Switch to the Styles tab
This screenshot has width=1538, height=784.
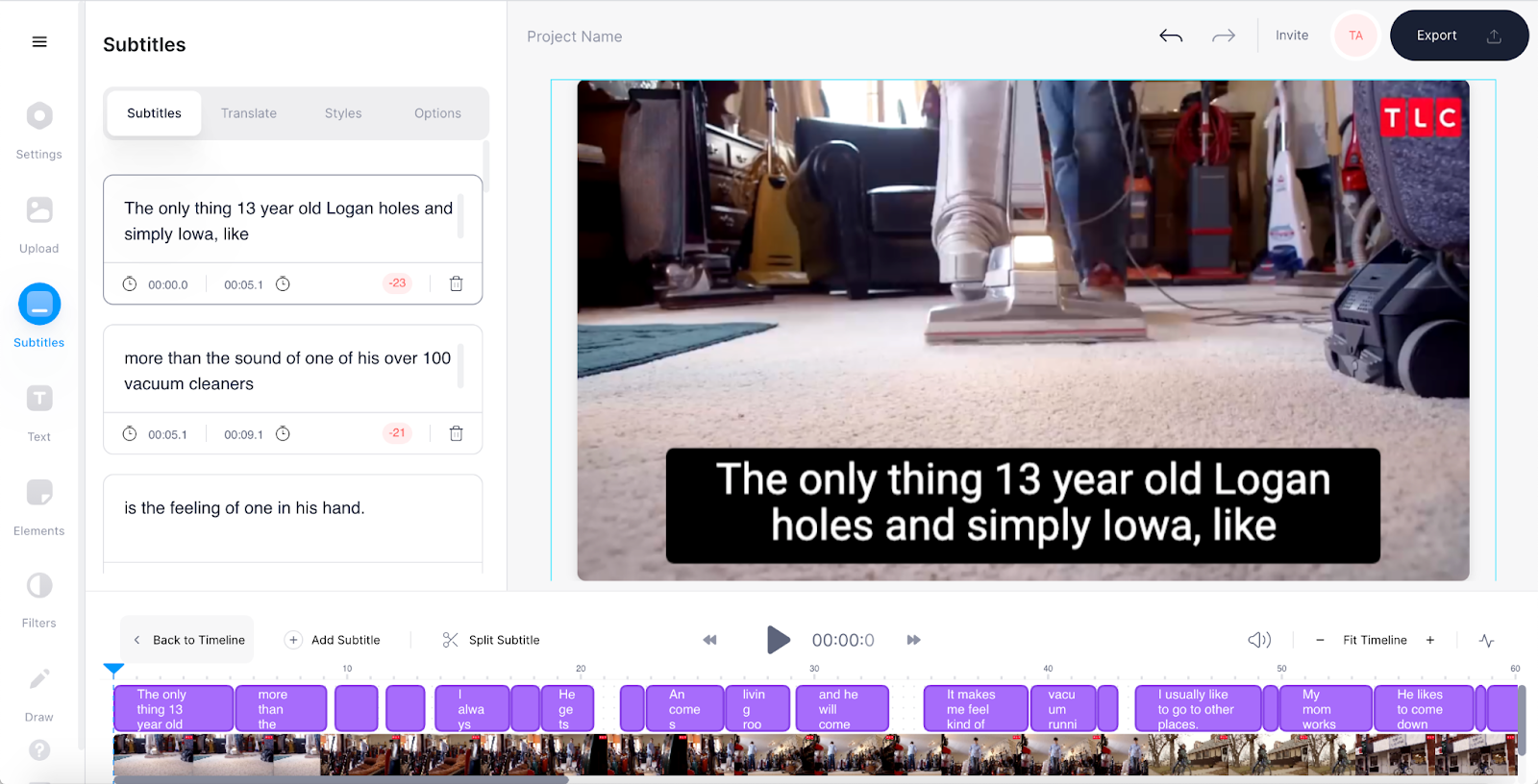(343, 113)
